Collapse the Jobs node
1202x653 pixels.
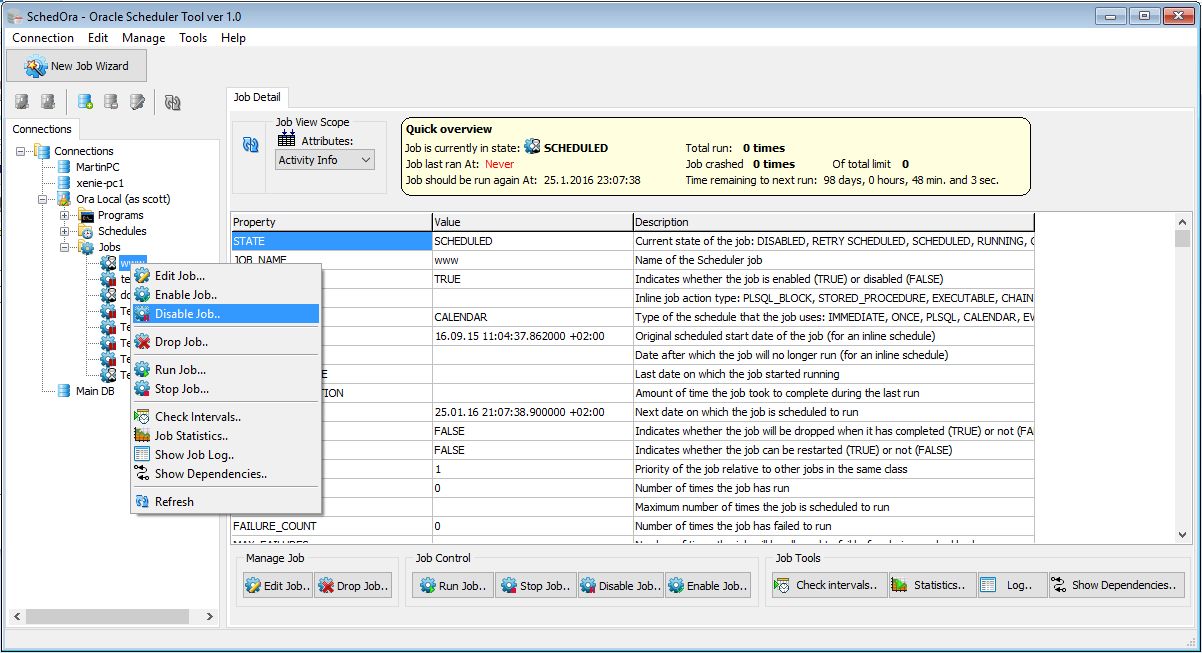[64, 247]
